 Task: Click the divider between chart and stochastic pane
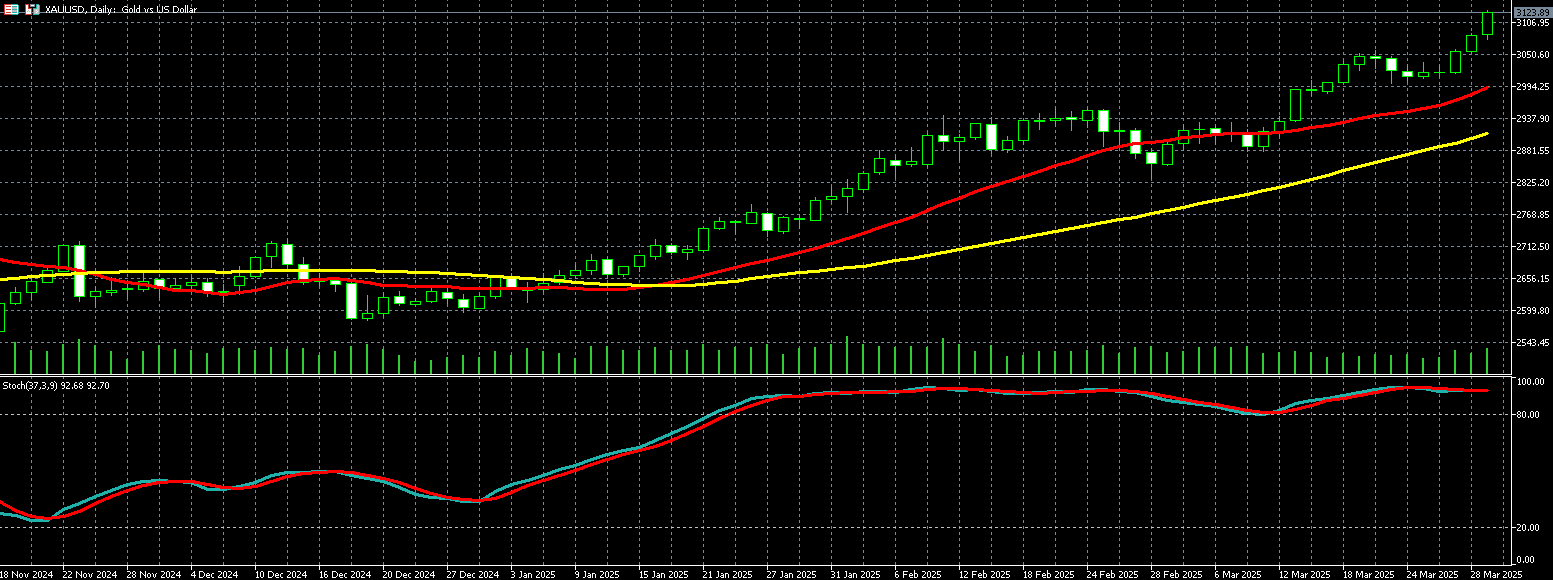(x=760, y=377)
